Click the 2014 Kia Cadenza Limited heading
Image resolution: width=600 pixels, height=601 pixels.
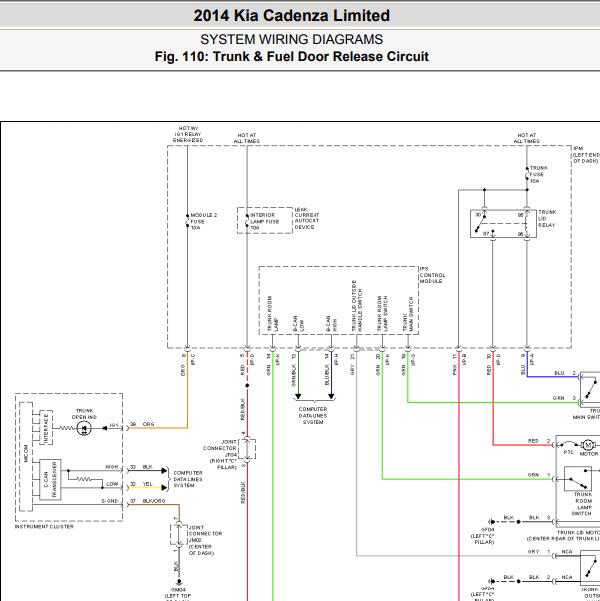coord(292,16)
